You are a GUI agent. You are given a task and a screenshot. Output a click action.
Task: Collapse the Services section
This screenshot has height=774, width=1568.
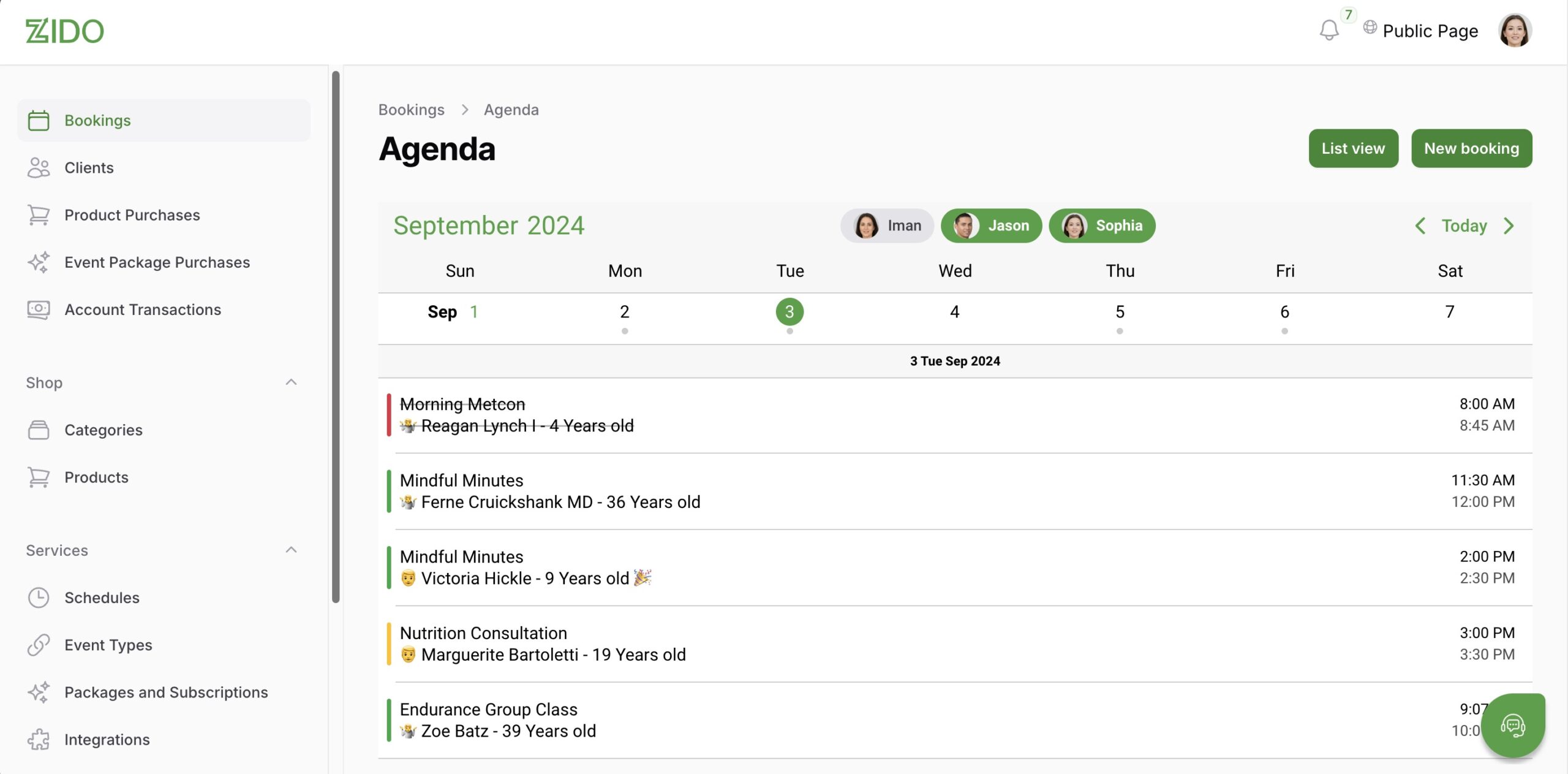tap(291, 550)
